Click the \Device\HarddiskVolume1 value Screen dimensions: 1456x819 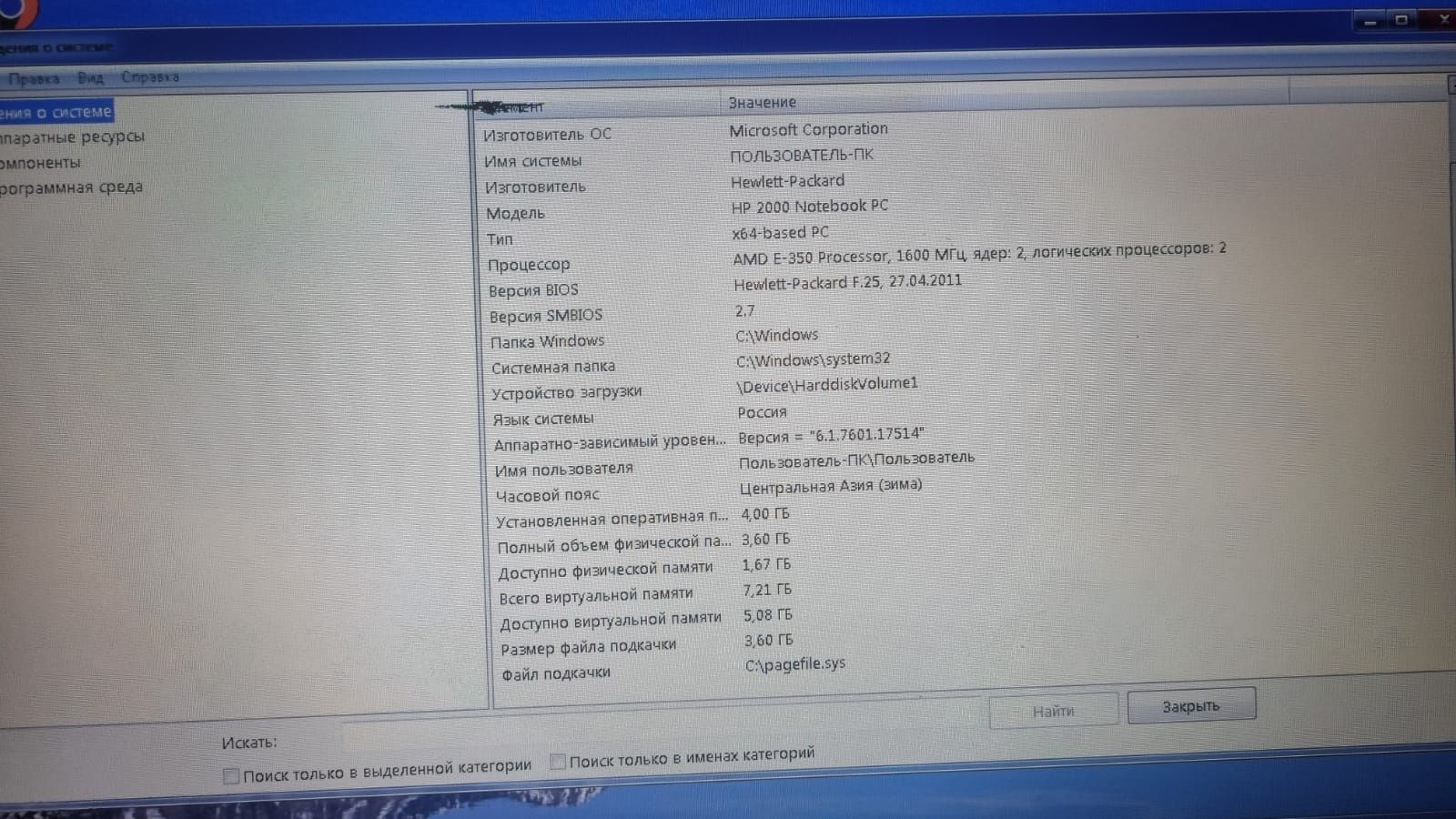point(827,385)
